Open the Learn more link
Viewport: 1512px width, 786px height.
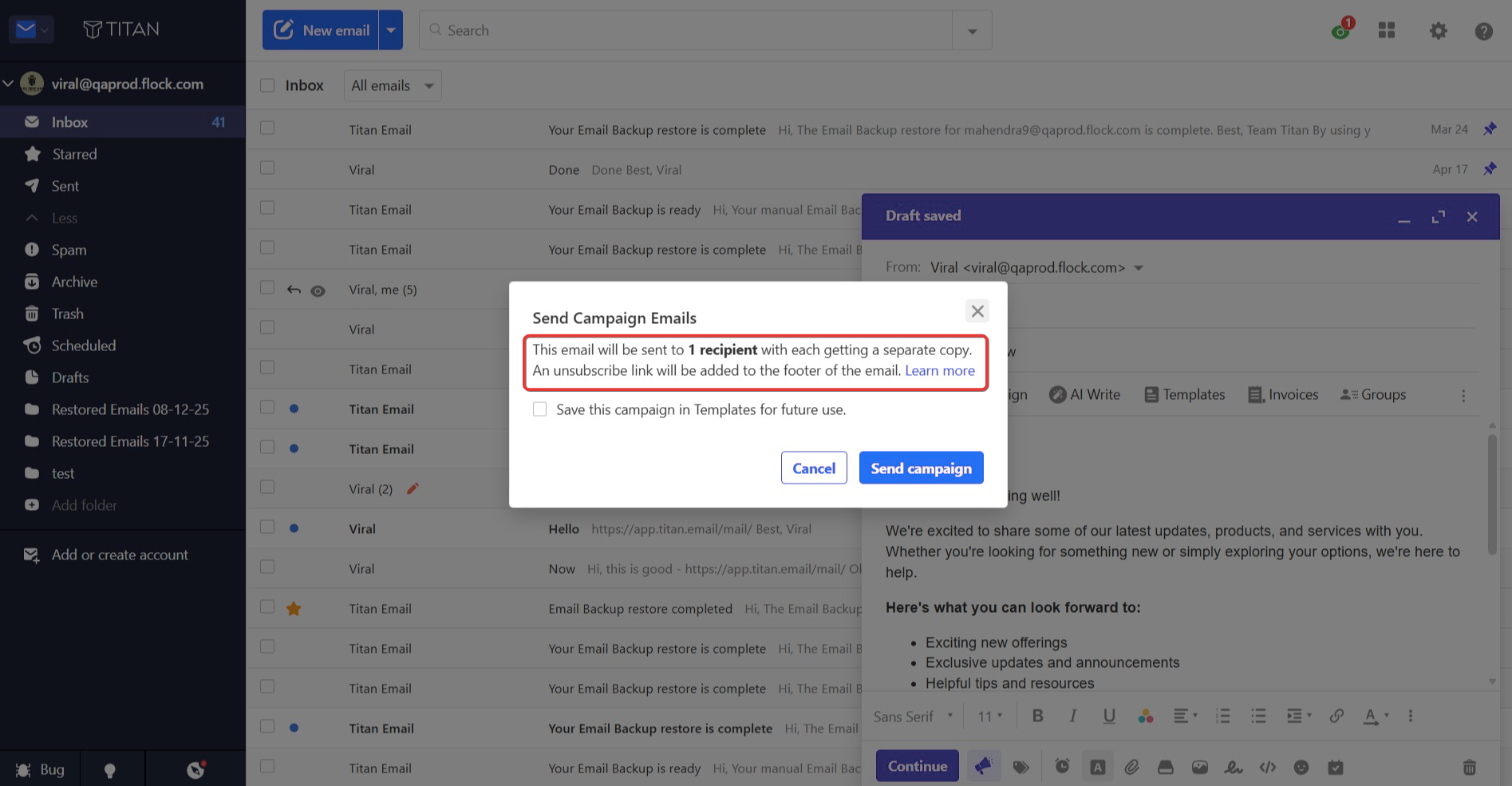[940, 370]
